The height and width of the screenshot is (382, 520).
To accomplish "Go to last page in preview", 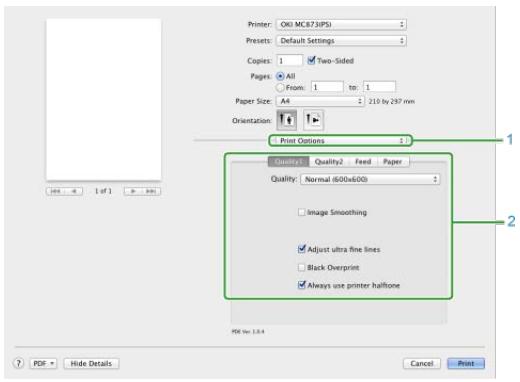I will [x=151, y=191].
